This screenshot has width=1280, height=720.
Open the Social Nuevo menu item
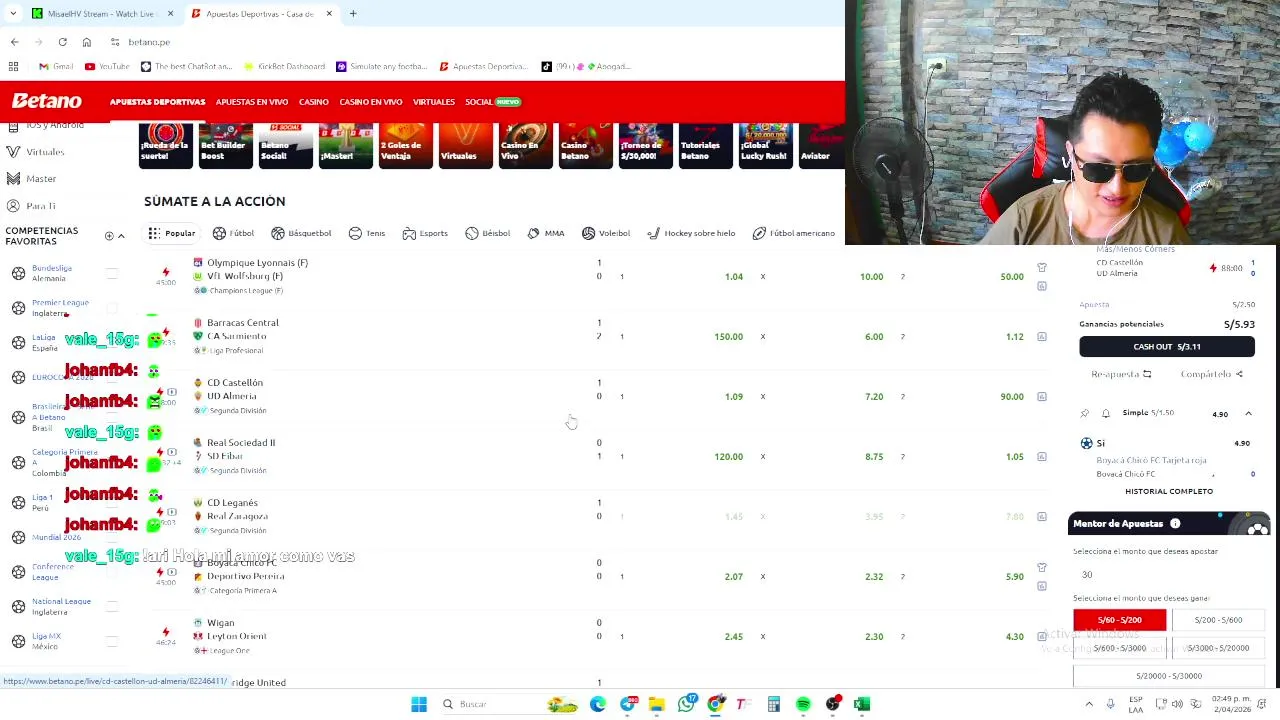click(493, 102)
